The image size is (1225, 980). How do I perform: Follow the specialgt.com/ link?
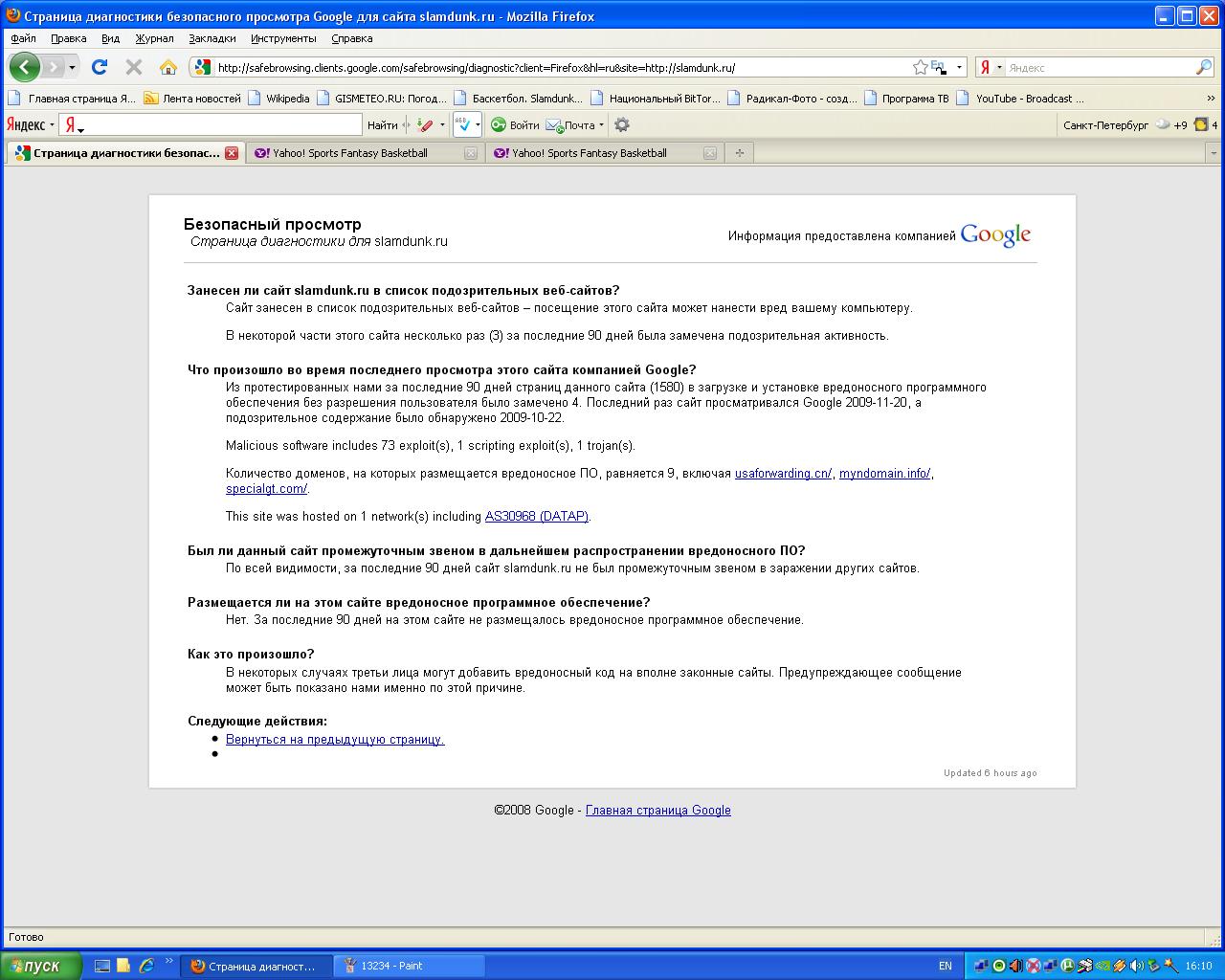(267, 489)
